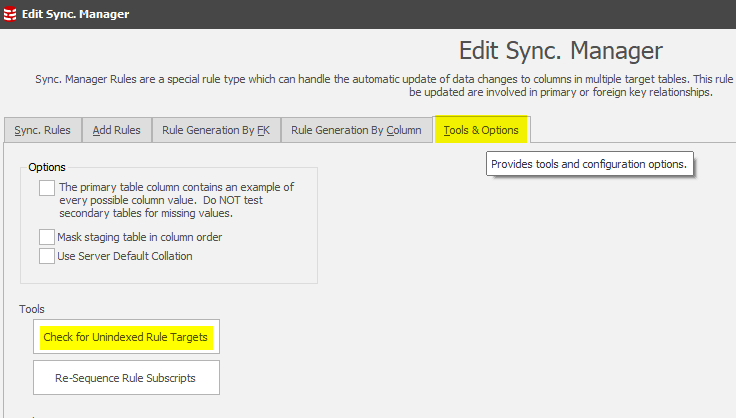The height and width of the screenshot is (418, 736).
Task: Open the Add Rules tab
Action: click(116, 130)
